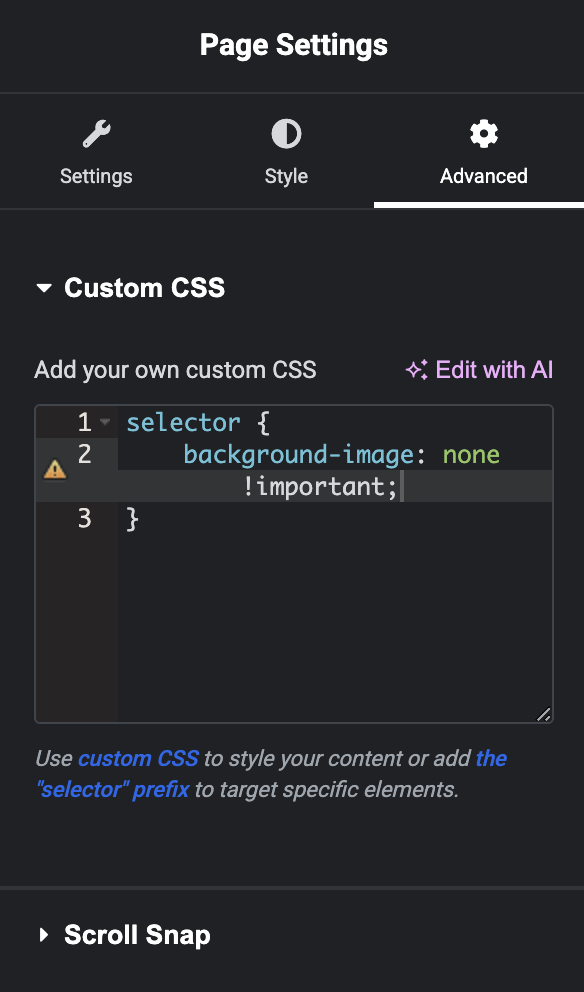The image size is (584, 992).
Task: Place cursor after !important; in editor
Action: (x=402, y=487)
